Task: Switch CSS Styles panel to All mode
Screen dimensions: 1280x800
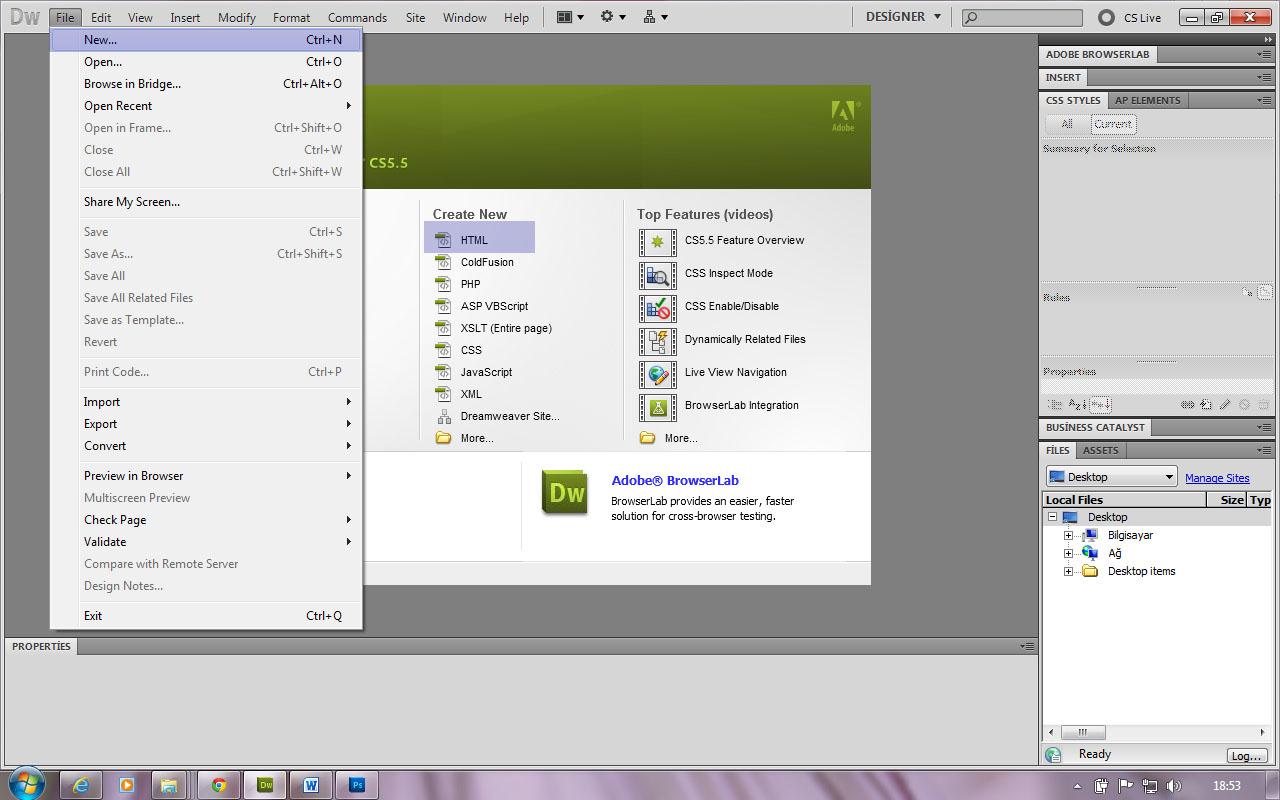Action: 1067,124
